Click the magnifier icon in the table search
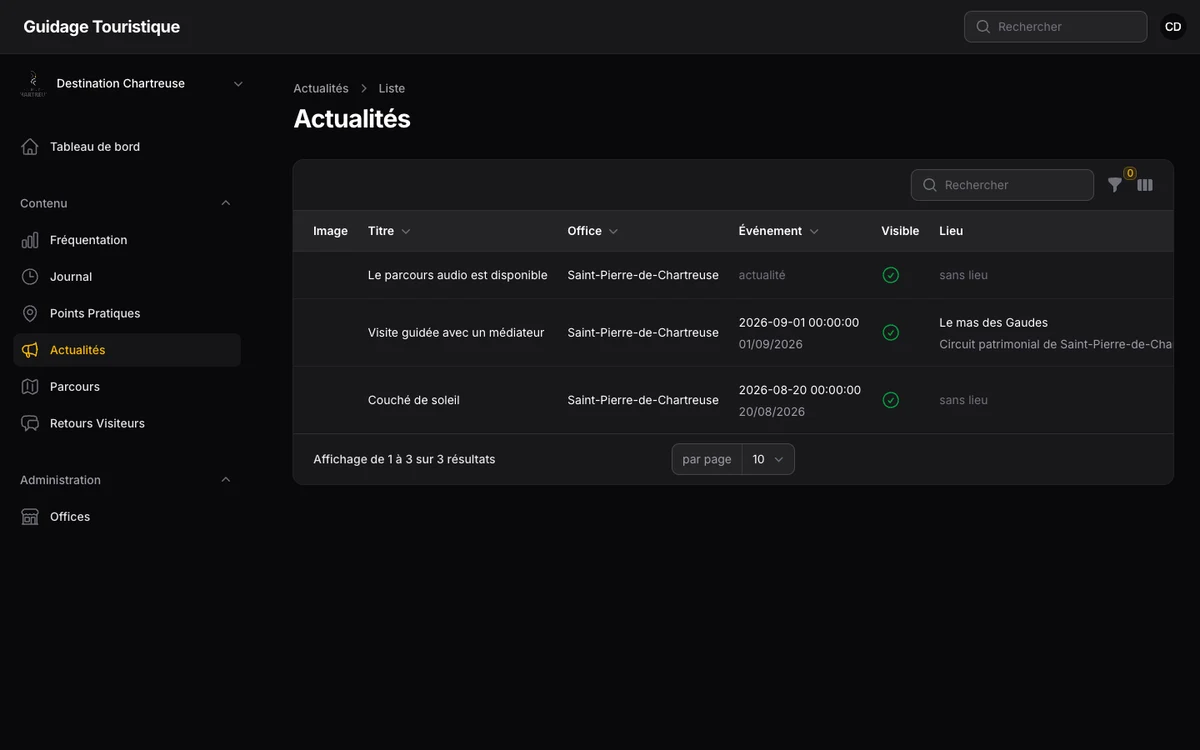 (930, 185)
